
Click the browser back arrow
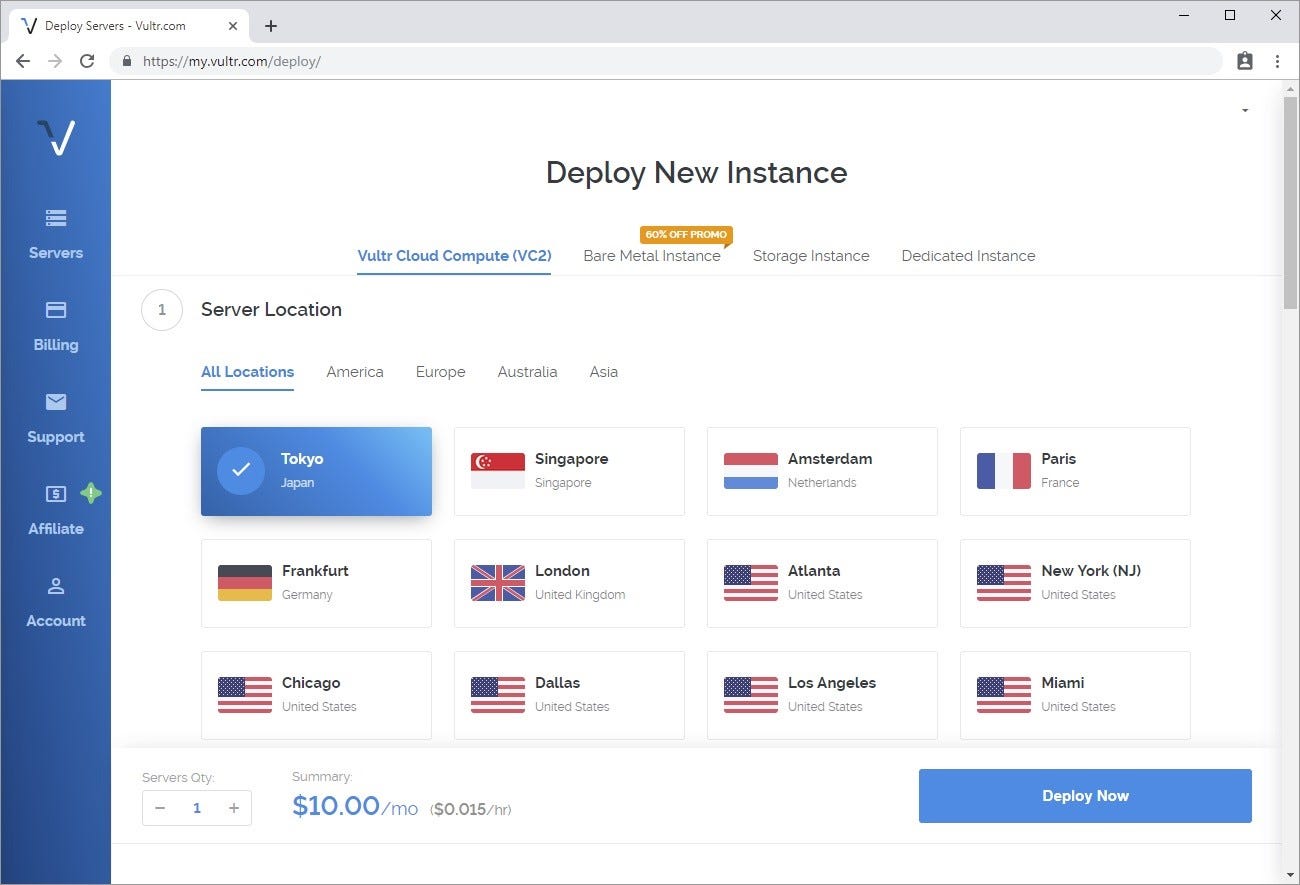pos(23,61)
